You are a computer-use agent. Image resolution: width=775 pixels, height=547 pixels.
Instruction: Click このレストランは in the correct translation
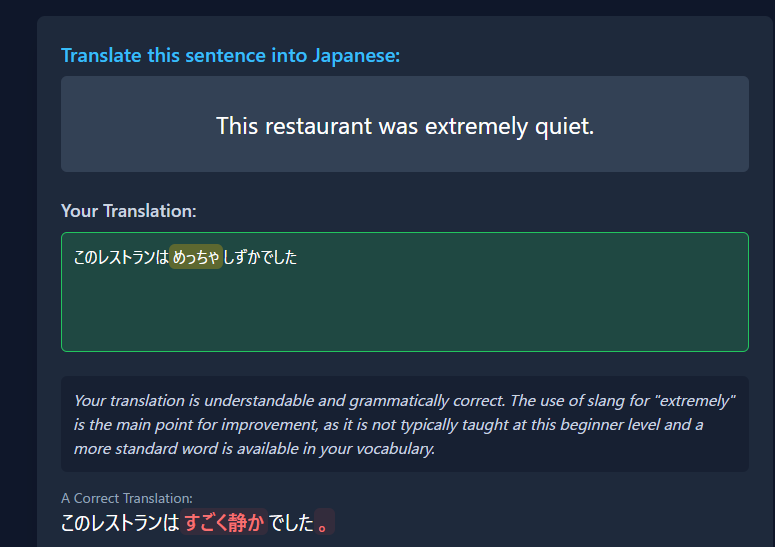[x=120, y=522]
